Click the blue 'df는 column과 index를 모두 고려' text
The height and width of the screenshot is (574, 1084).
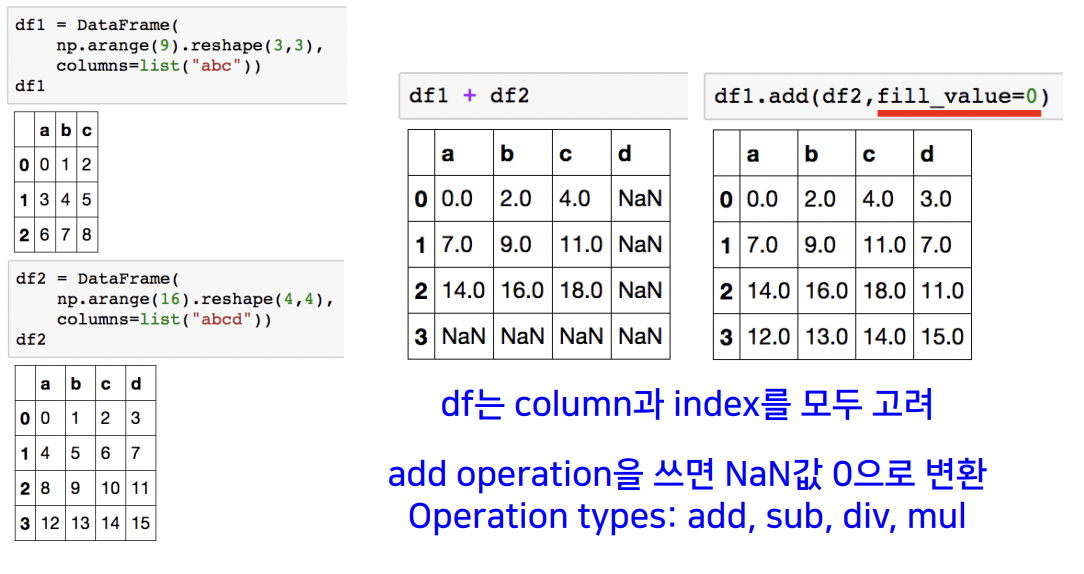point(687,404)
